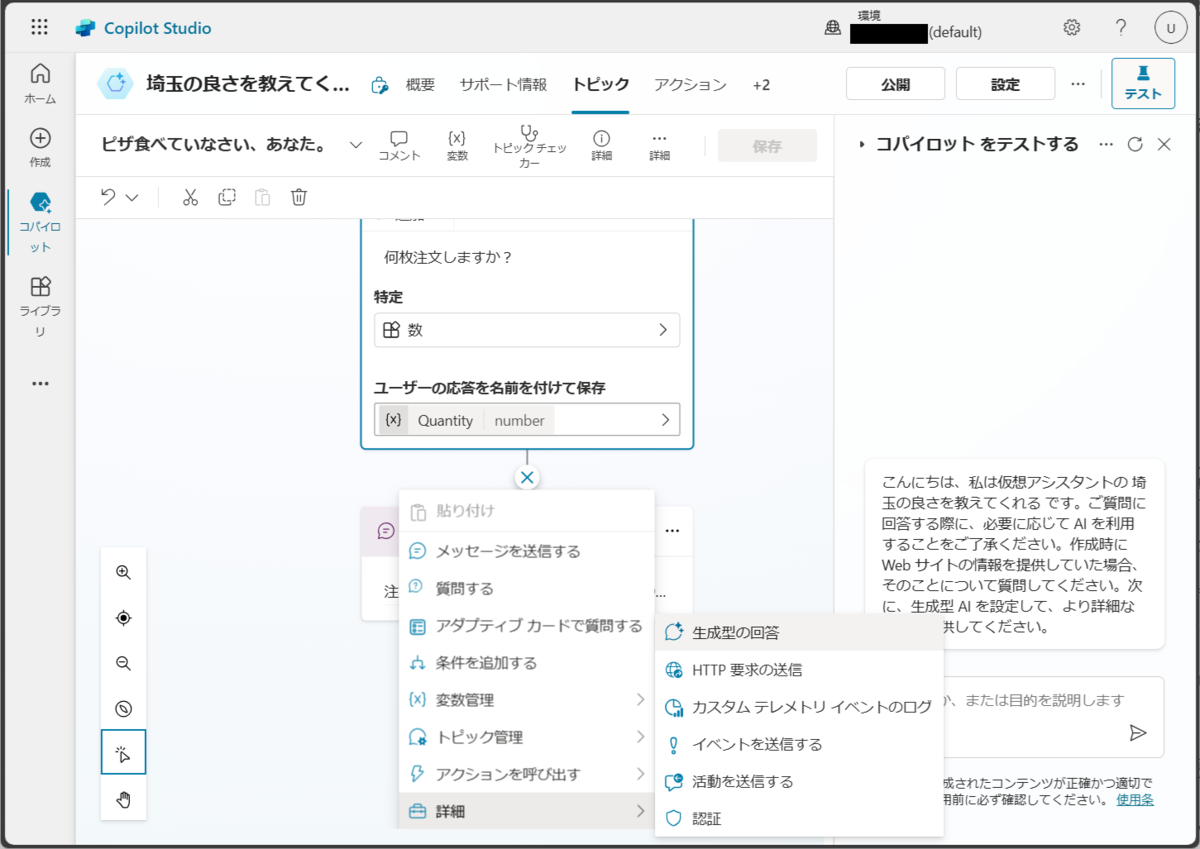The height and width of the screenshot is (849, 1200).
Task: Open the message node ellipsis menu
Action: [673, 530]
